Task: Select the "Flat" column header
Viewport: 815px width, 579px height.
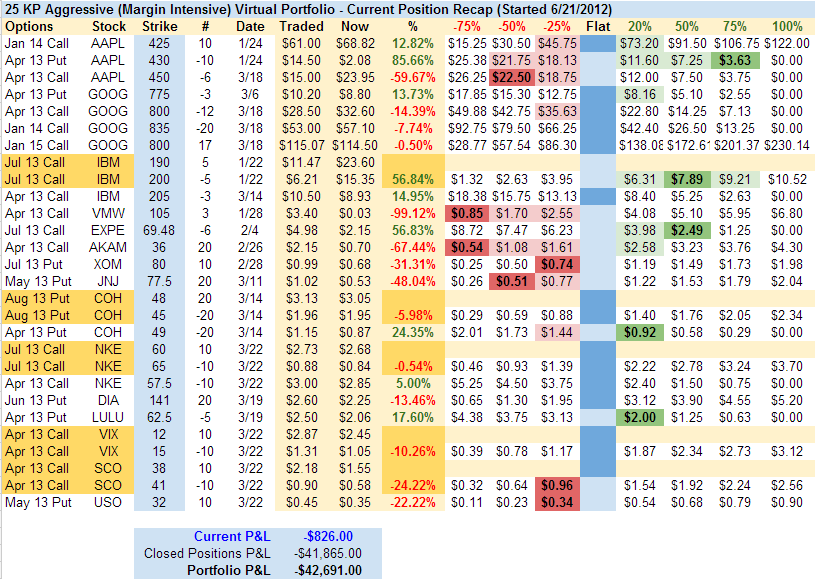Action: pyautogui.click(x=598, y=25)
